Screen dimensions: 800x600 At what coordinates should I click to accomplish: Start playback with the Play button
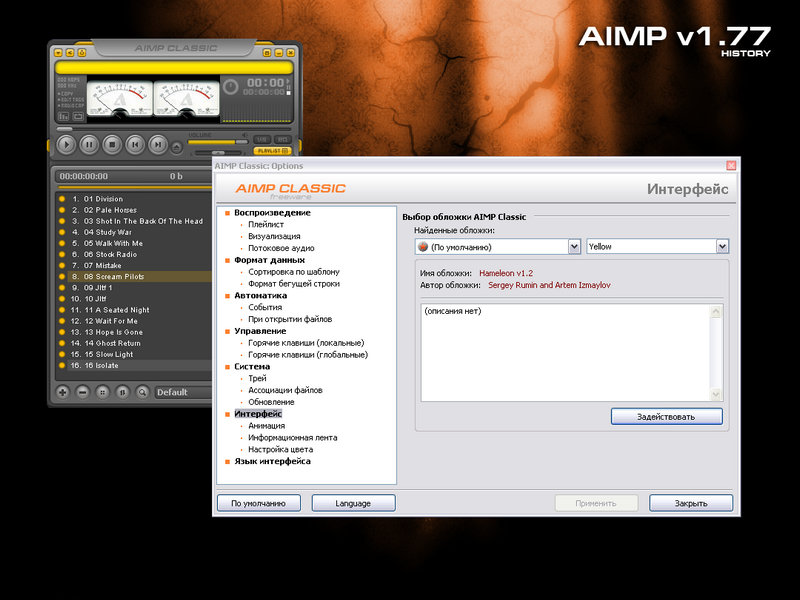66,145
